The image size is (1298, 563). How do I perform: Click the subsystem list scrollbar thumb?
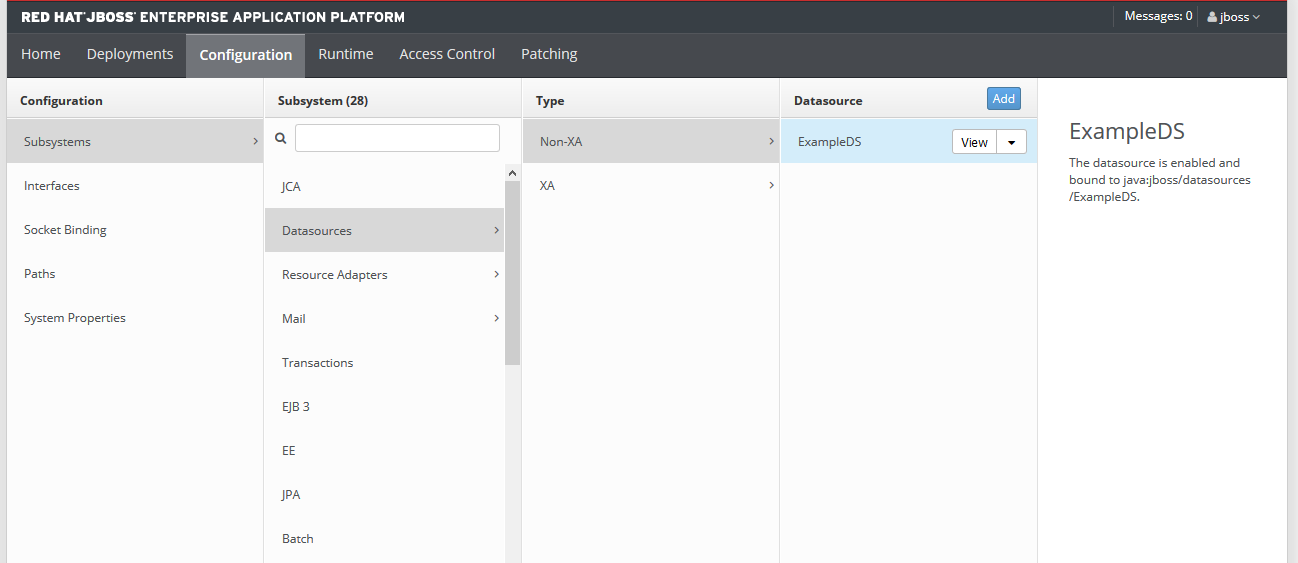512,273
